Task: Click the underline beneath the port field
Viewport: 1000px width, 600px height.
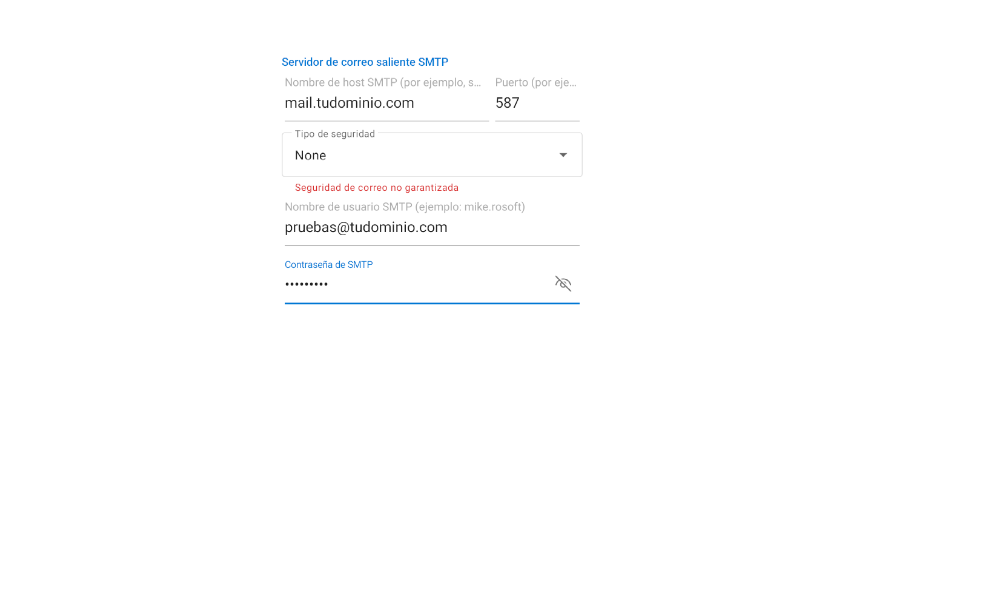Action: (x=537, y=121)
